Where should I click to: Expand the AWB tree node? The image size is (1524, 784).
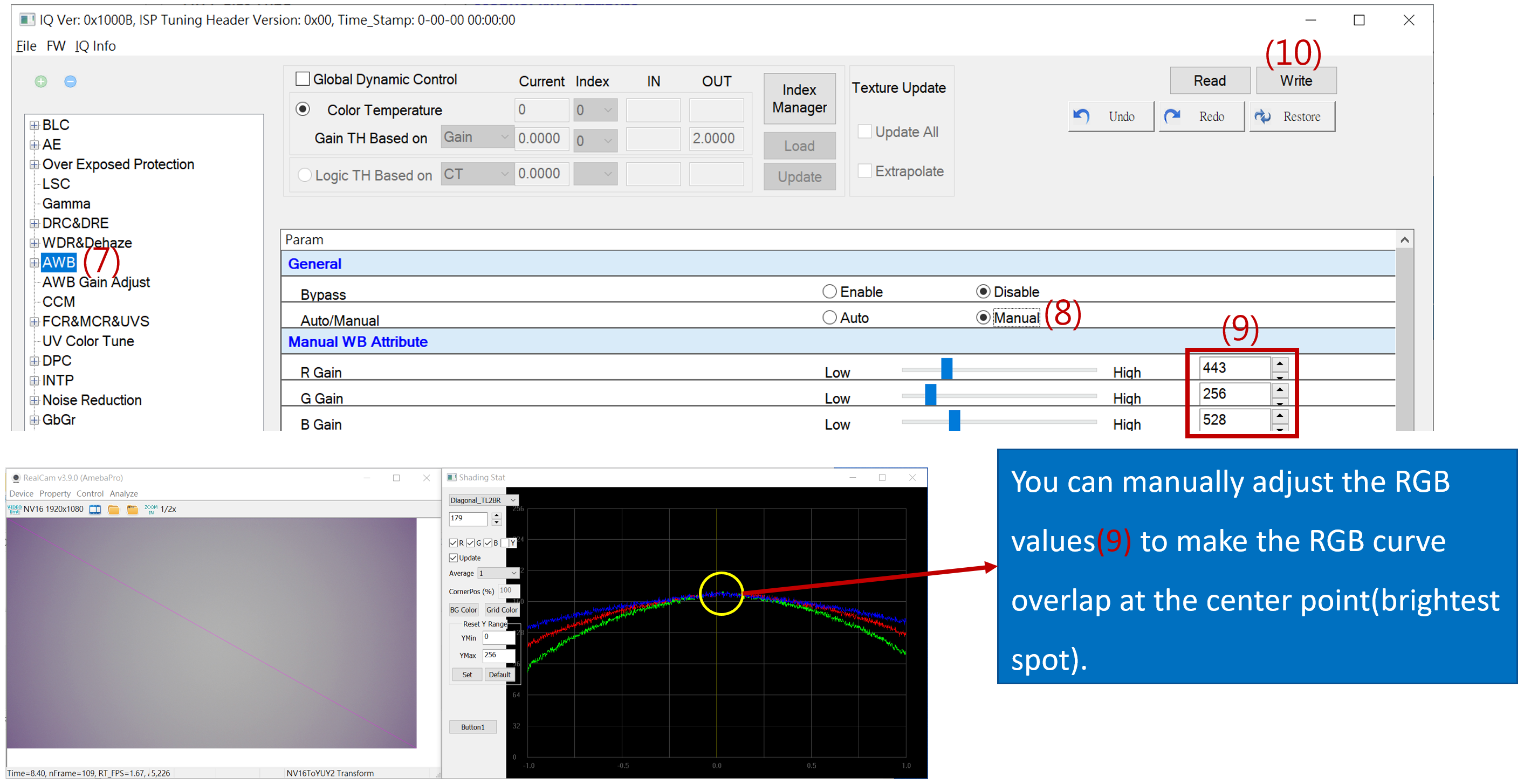click(35, 263)
